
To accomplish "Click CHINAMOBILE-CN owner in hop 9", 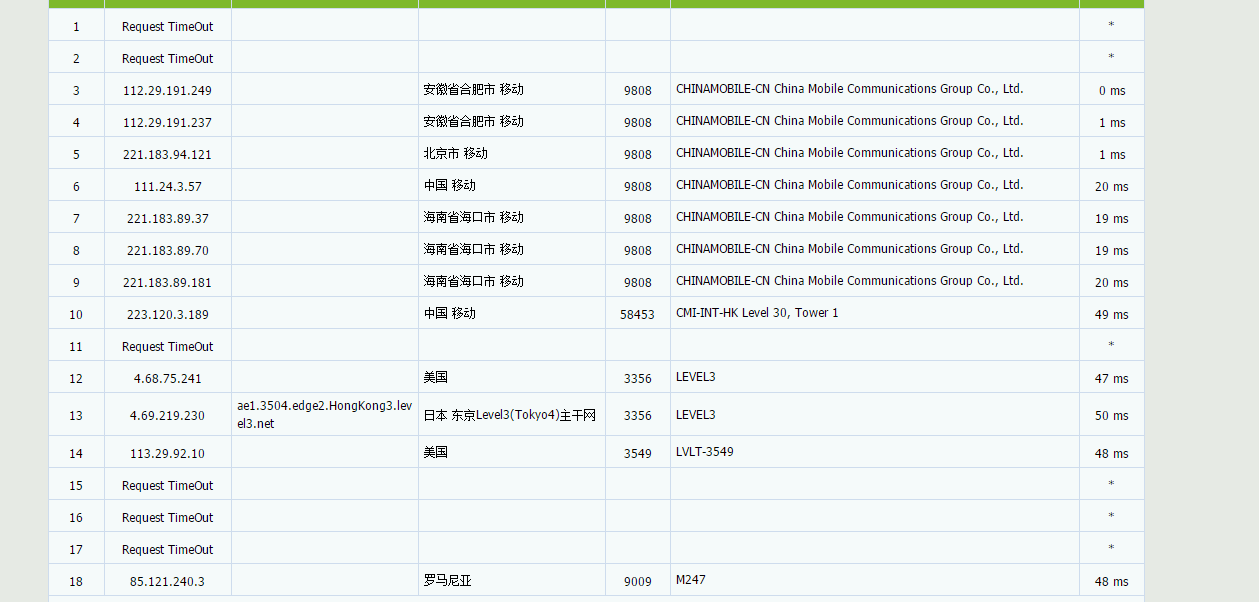I will tap(849, 280).
